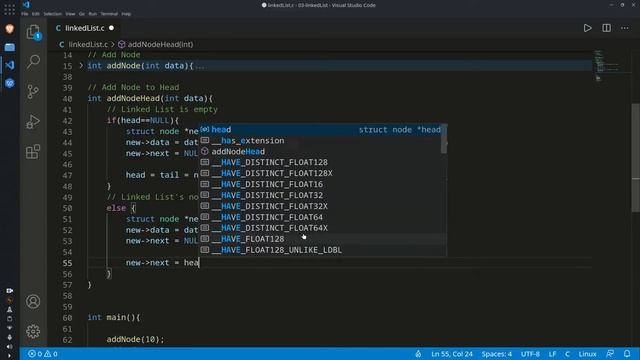This screenshot has height=360, width=640.
Task: Choose the addNodeHead suggestion
Action: [x=320, y=151]
